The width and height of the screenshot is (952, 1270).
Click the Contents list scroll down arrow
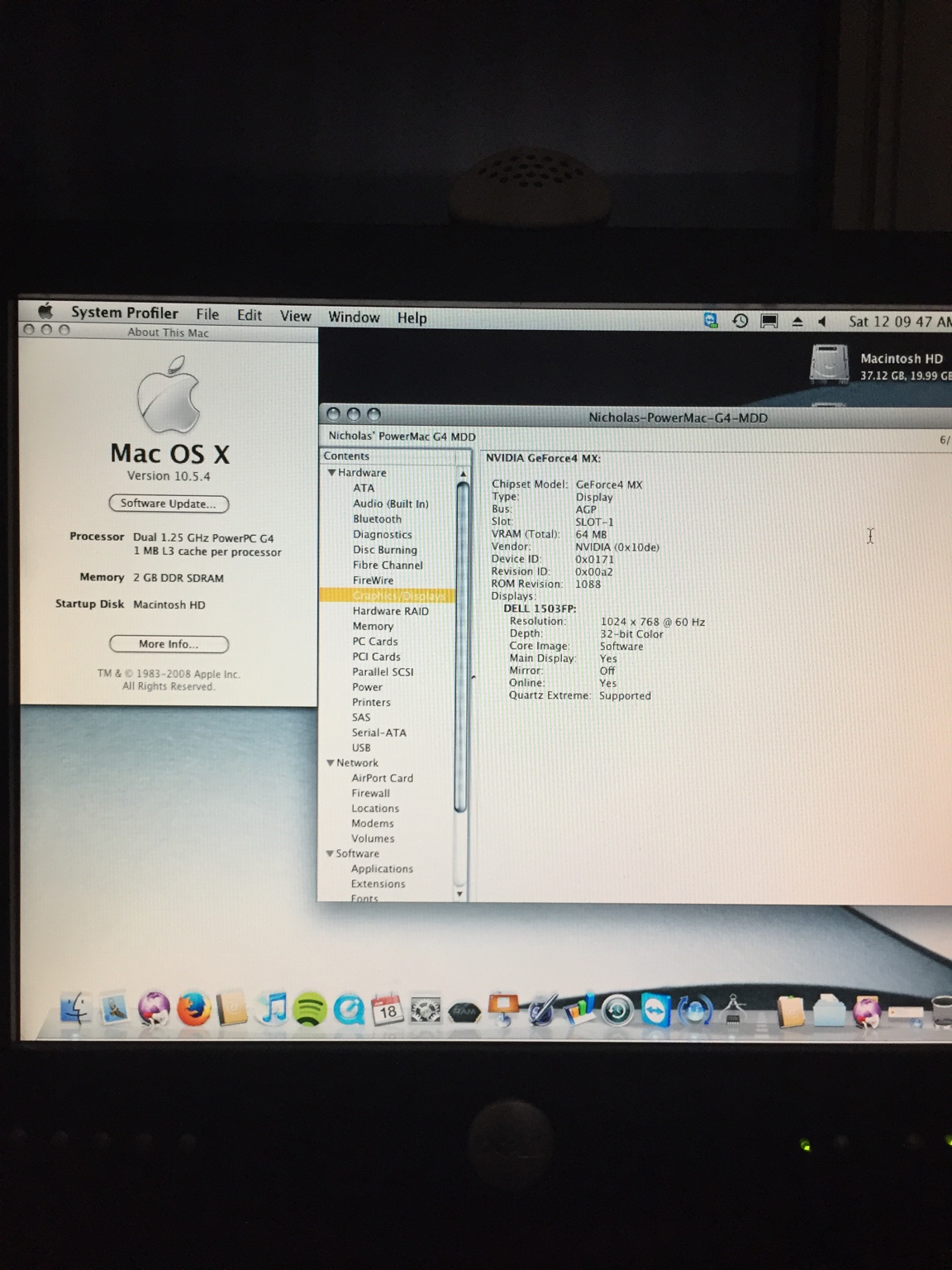click(x=460, y=894)
